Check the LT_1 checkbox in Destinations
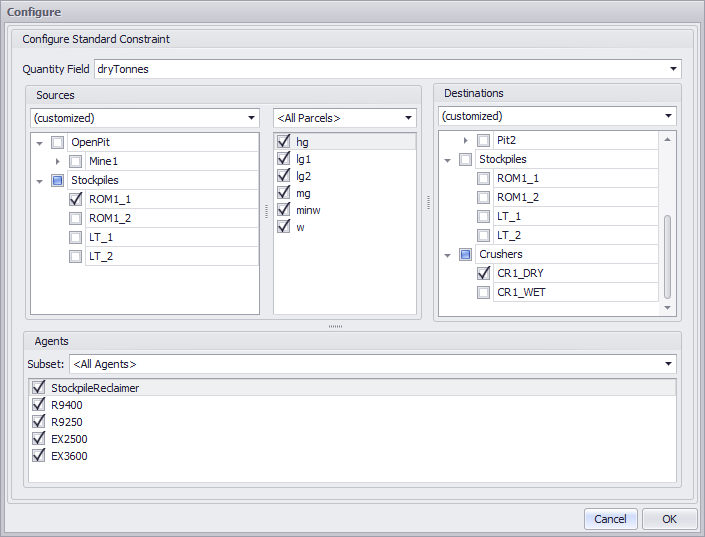705x537 pixels. (x=484, y=216)
